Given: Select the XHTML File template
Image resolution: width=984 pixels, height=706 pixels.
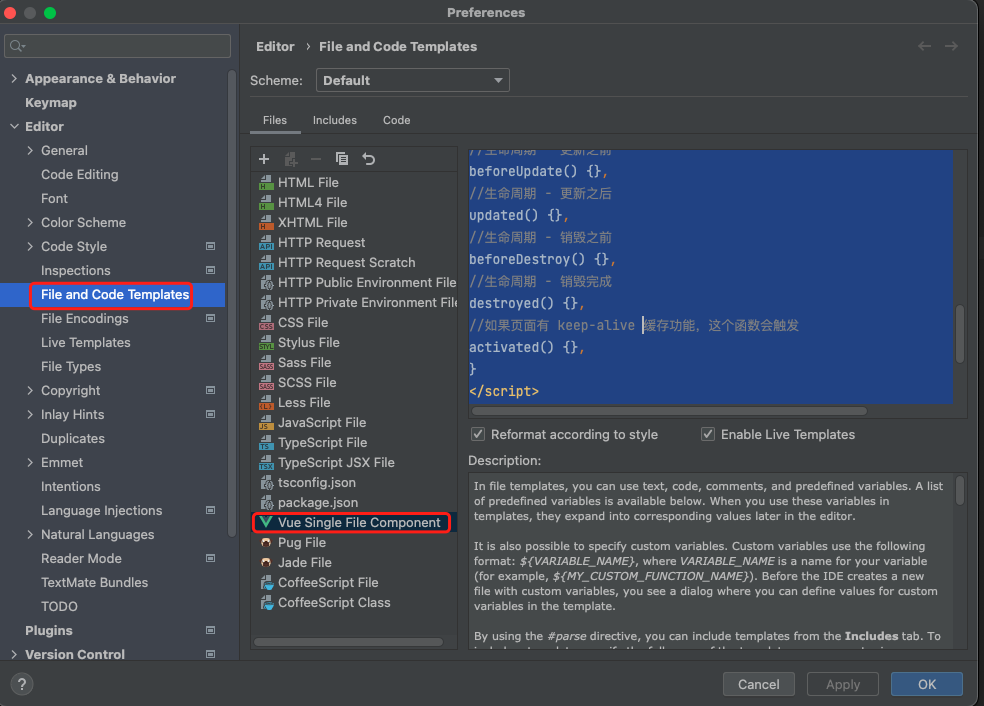Looking at the screenshot, I should point(353,223).
